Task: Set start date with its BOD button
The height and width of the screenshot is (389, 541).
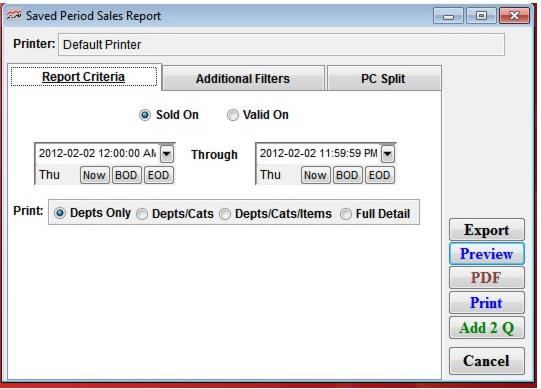Action: point(127,175)
